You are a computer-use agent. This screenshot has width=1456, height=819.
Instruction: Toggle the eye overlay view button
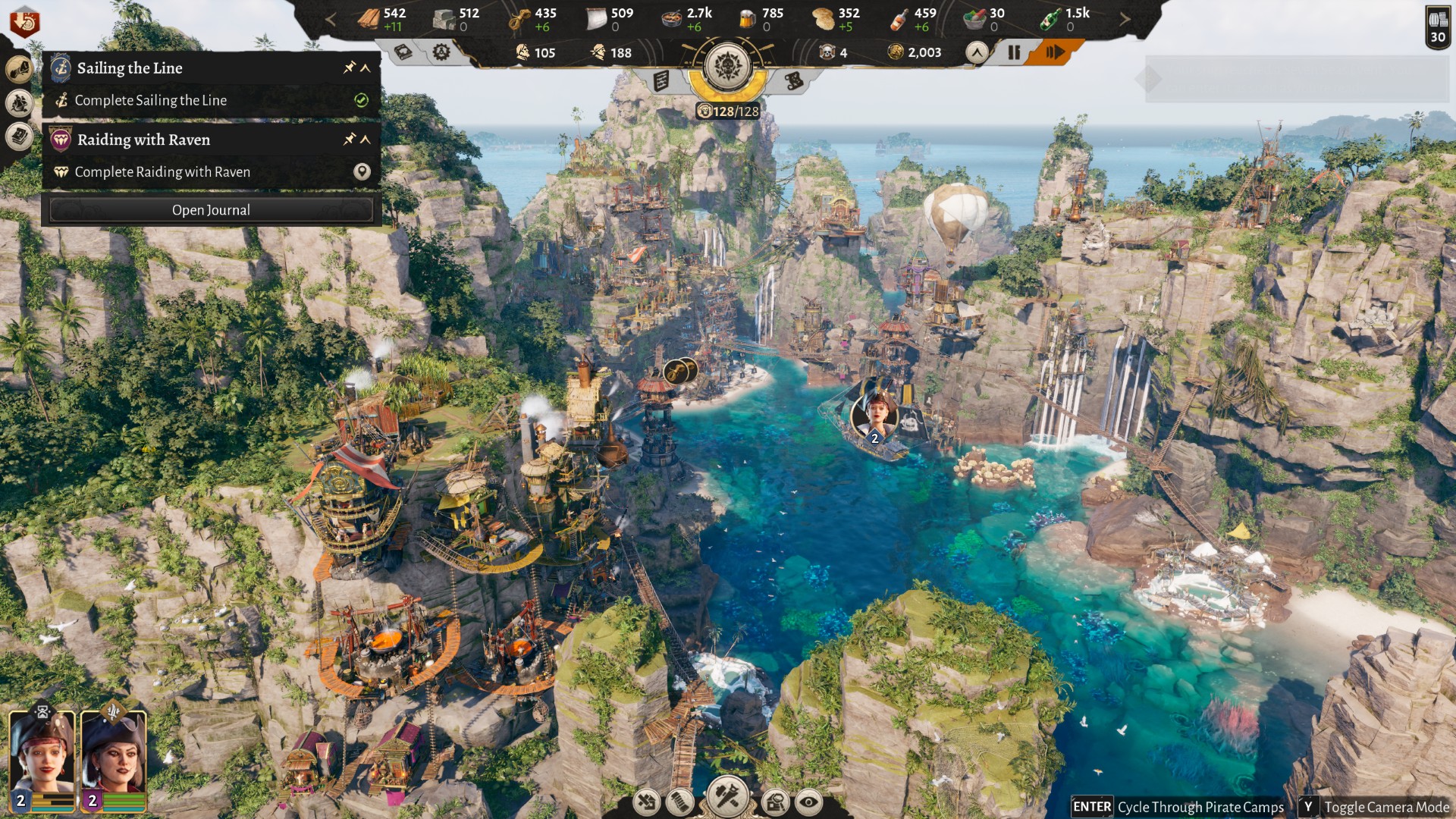click(x=809, y=802)
